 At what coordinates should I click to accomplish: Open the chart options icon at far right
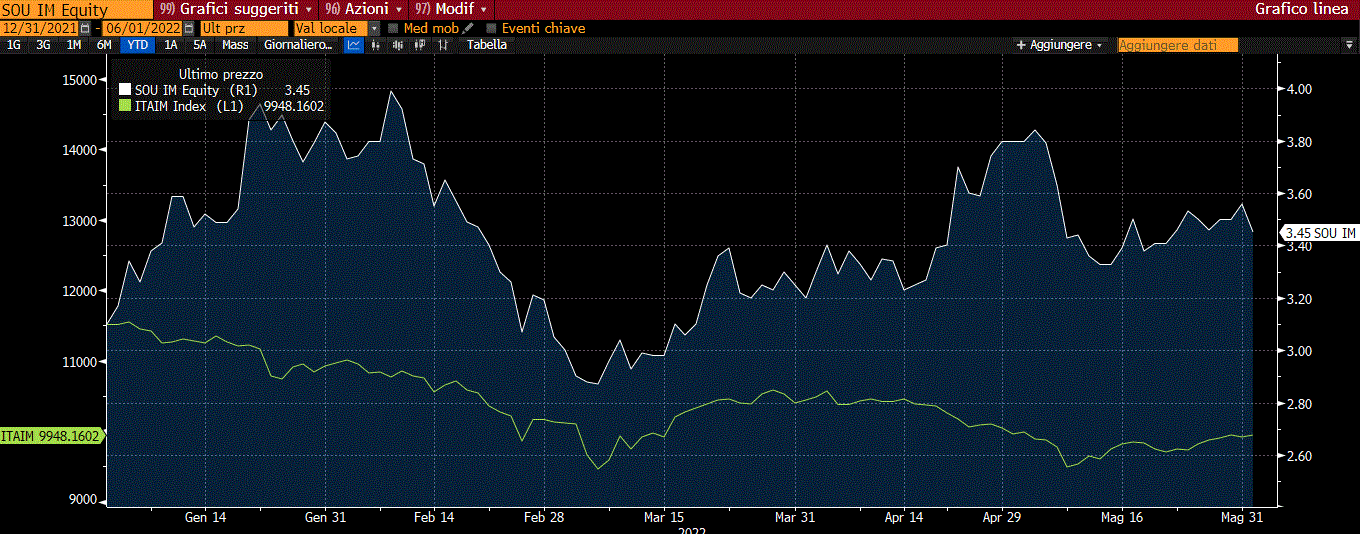[x=1348, y=45]
